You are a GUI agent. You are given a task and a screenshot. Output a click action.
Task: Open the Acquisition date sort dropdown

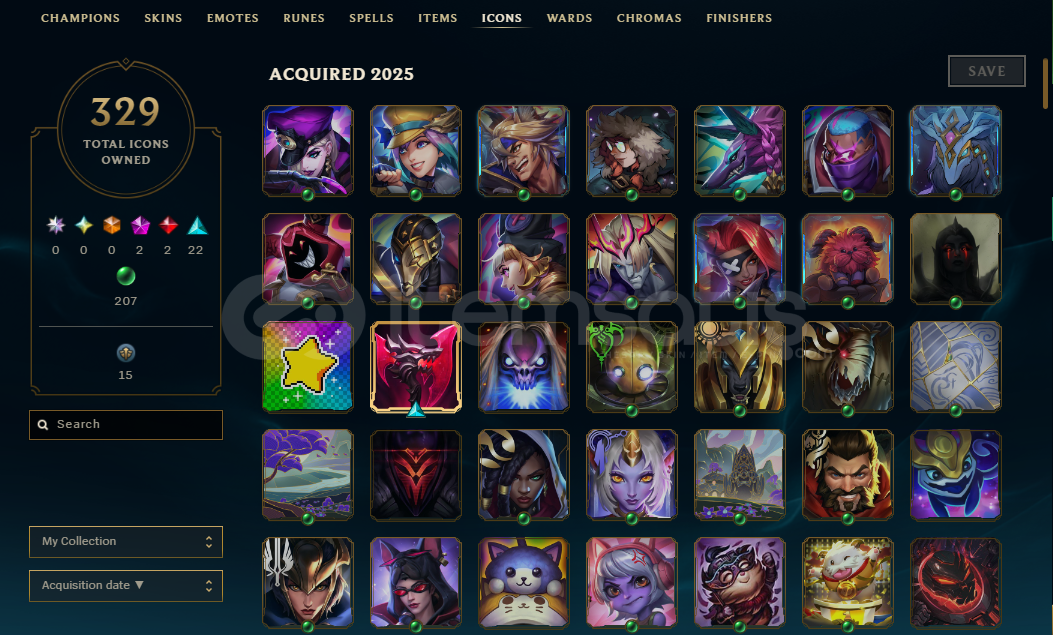click(126, 586)
